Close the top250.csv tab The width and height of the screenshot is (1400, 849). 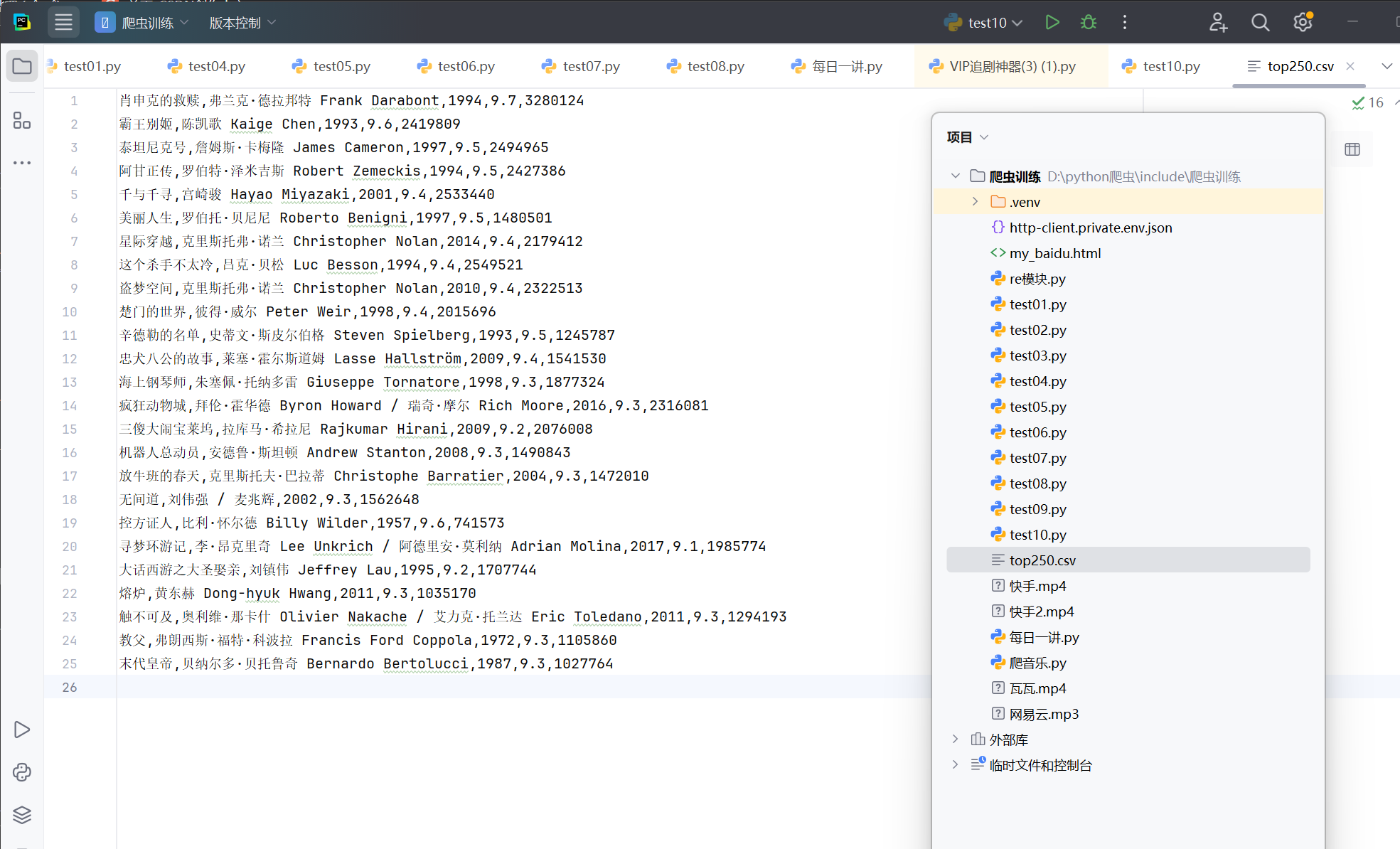click(x=1350, y=66)
